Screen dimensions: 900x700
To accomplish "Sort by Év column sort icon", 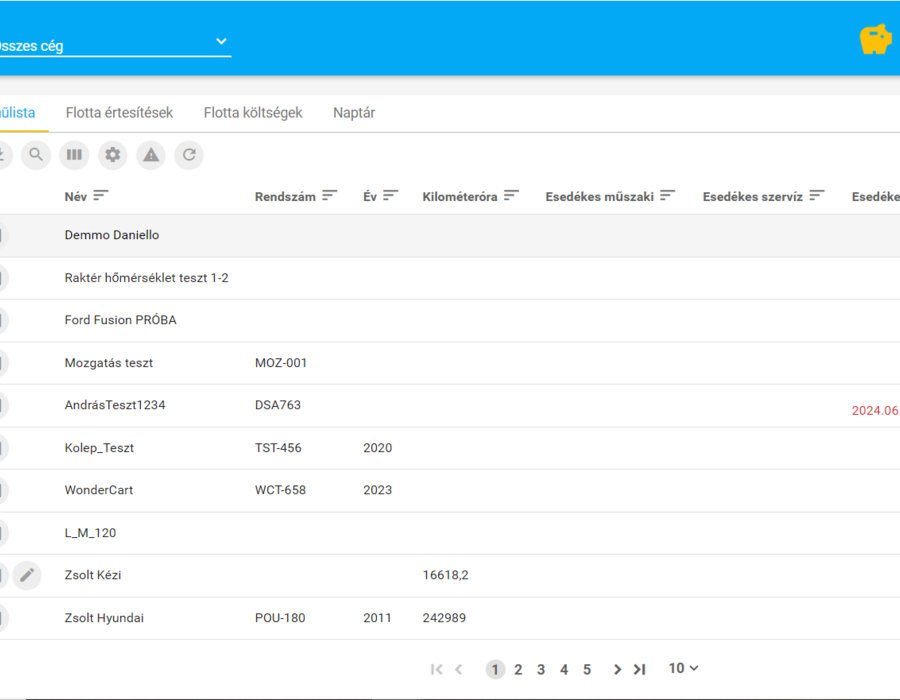I will (x=390, y=196).
